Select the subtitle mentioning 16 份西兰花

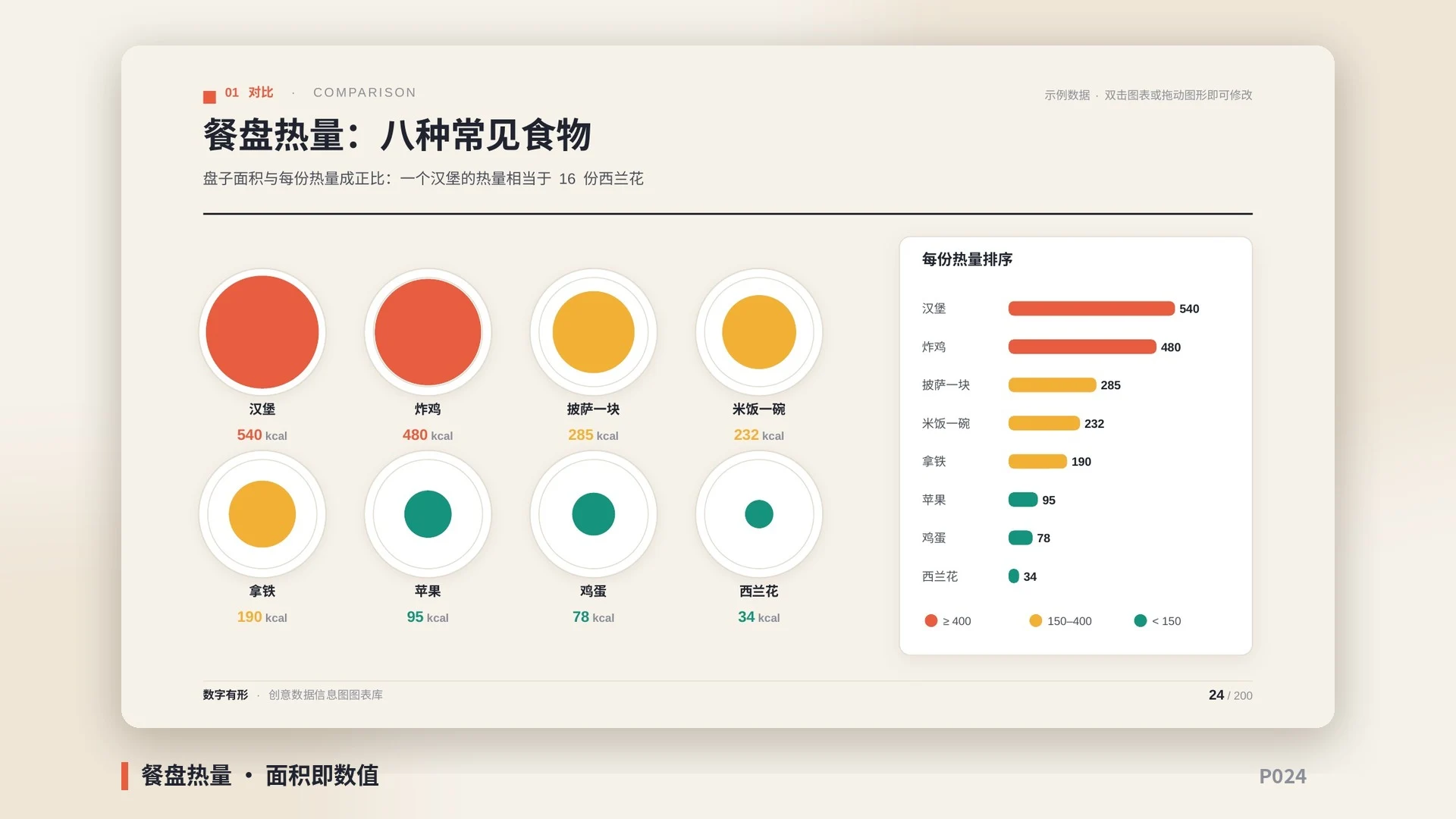[423, 179]
